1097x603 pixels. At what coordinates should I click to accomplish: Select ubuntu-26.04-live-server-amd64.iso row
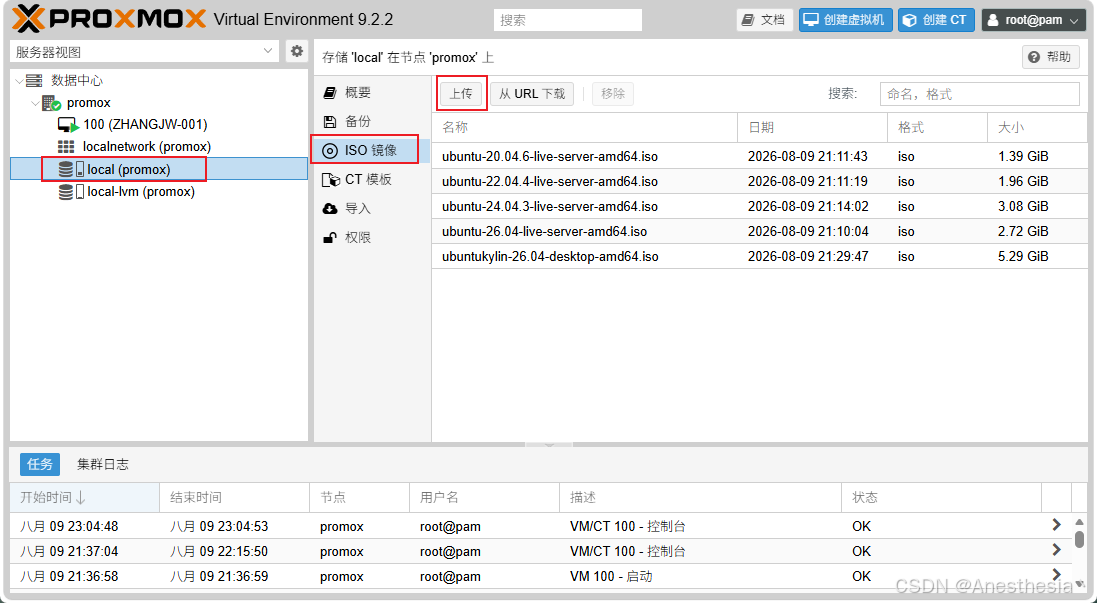click(759, 232)
